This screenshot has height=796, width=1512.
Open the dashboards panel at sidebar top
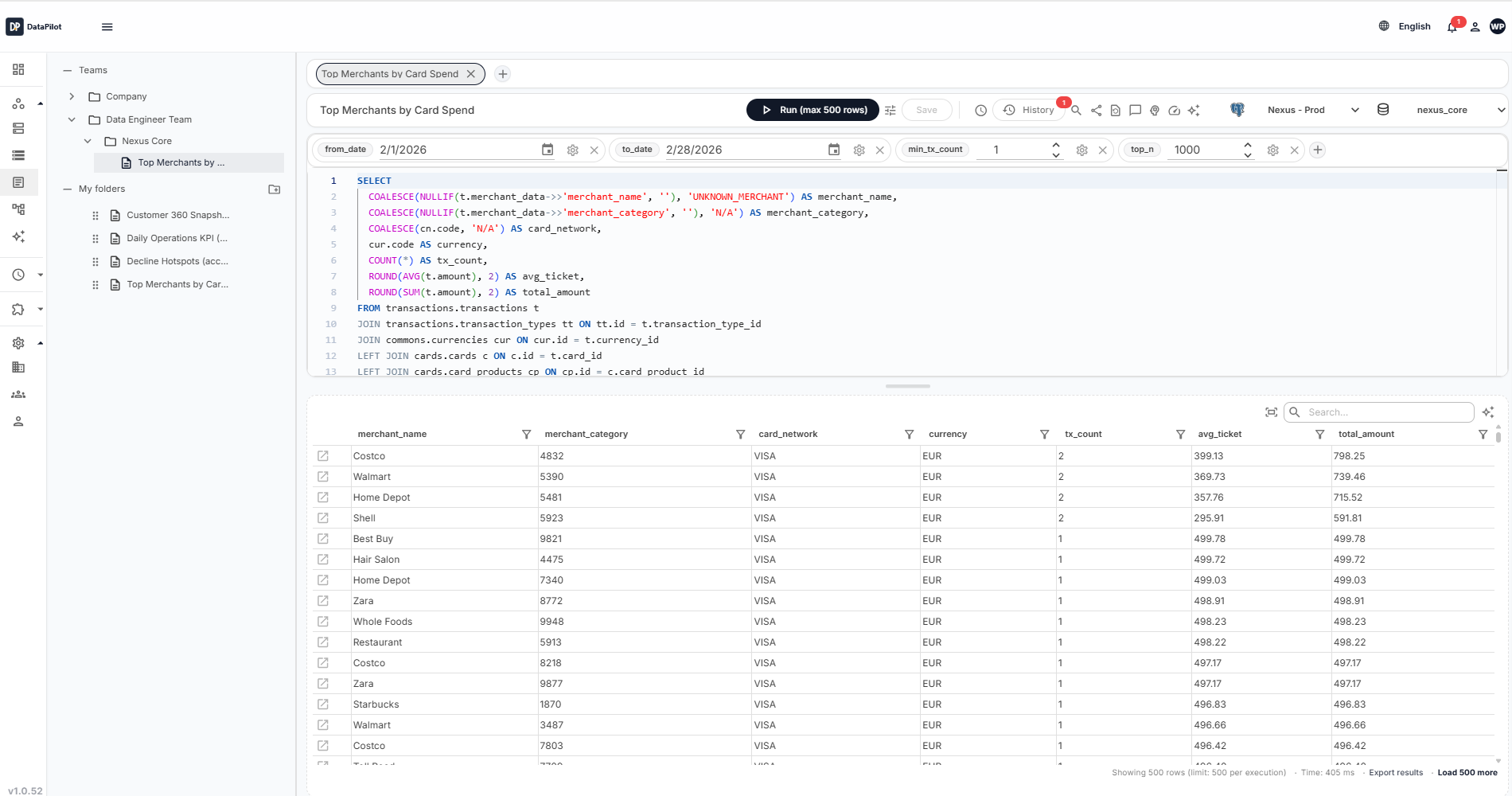(19, 70)
